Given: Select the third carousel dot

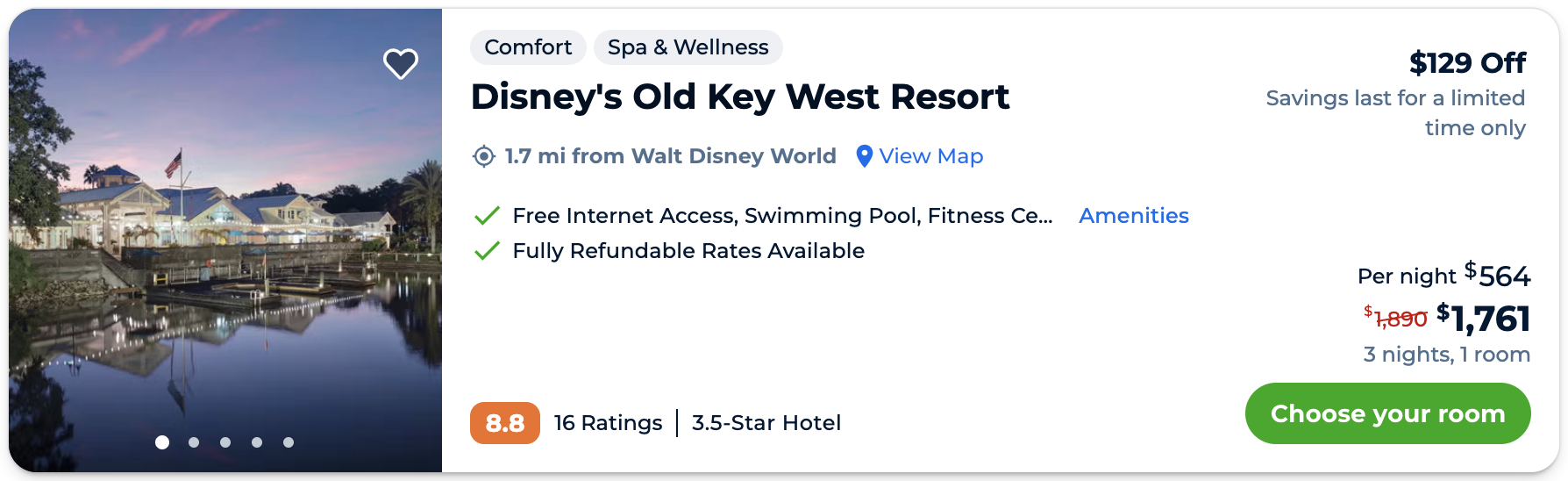Looking at the screenshot, I should pos(225,442).
